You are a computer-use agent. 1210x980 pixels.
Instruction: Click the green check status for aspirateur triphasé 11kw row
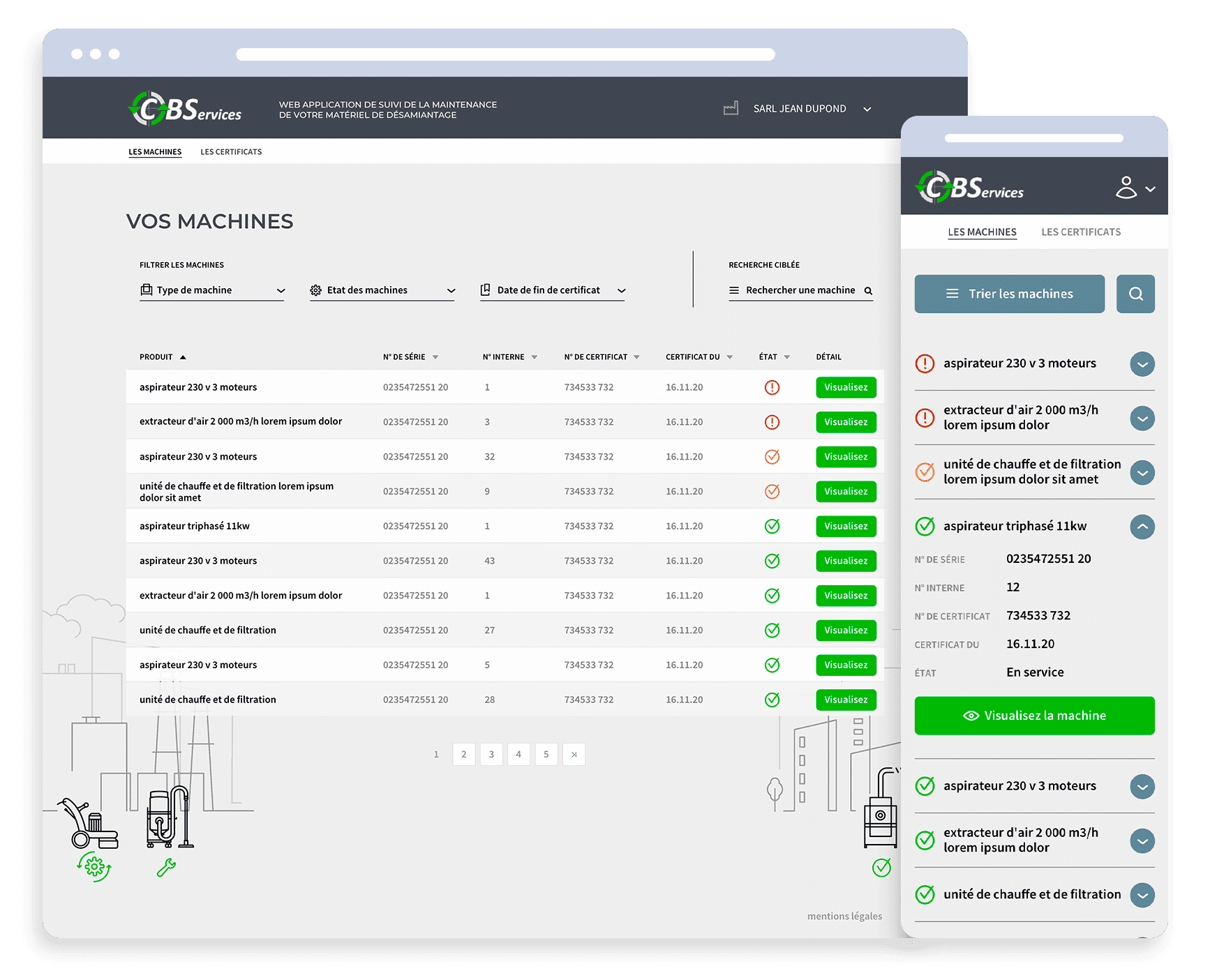tap(772, 526)
